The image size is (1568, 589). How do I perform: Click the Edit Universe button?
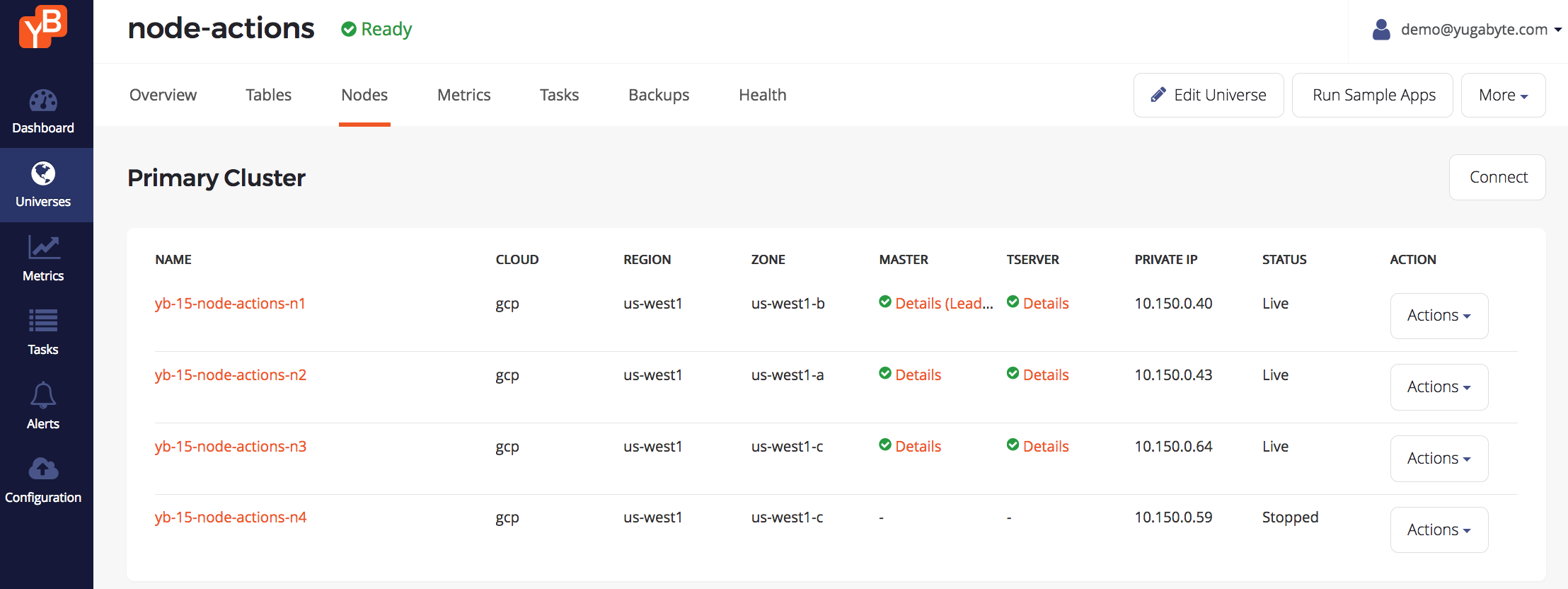pyautogui.click(x=1209, y=95)
